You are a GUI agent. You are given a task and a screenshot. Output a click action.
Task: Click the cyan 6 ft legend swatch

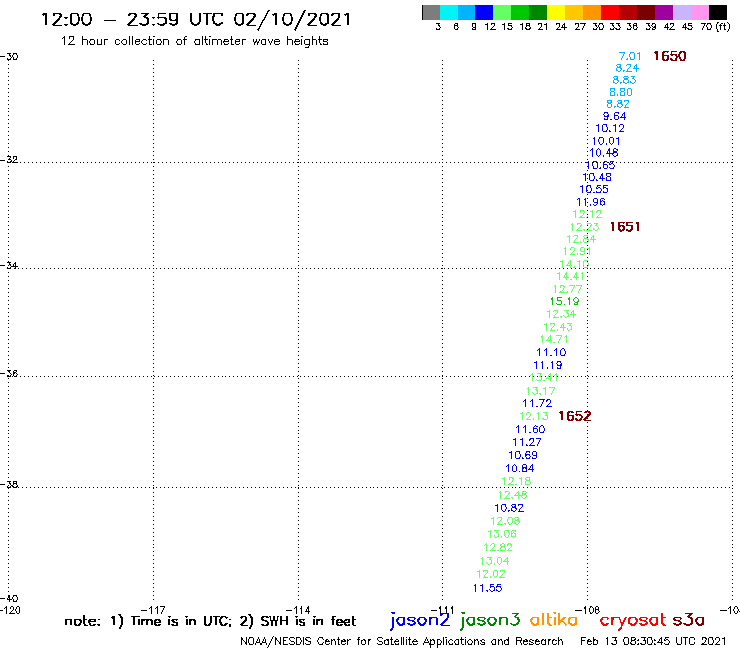tap(449, 12)
